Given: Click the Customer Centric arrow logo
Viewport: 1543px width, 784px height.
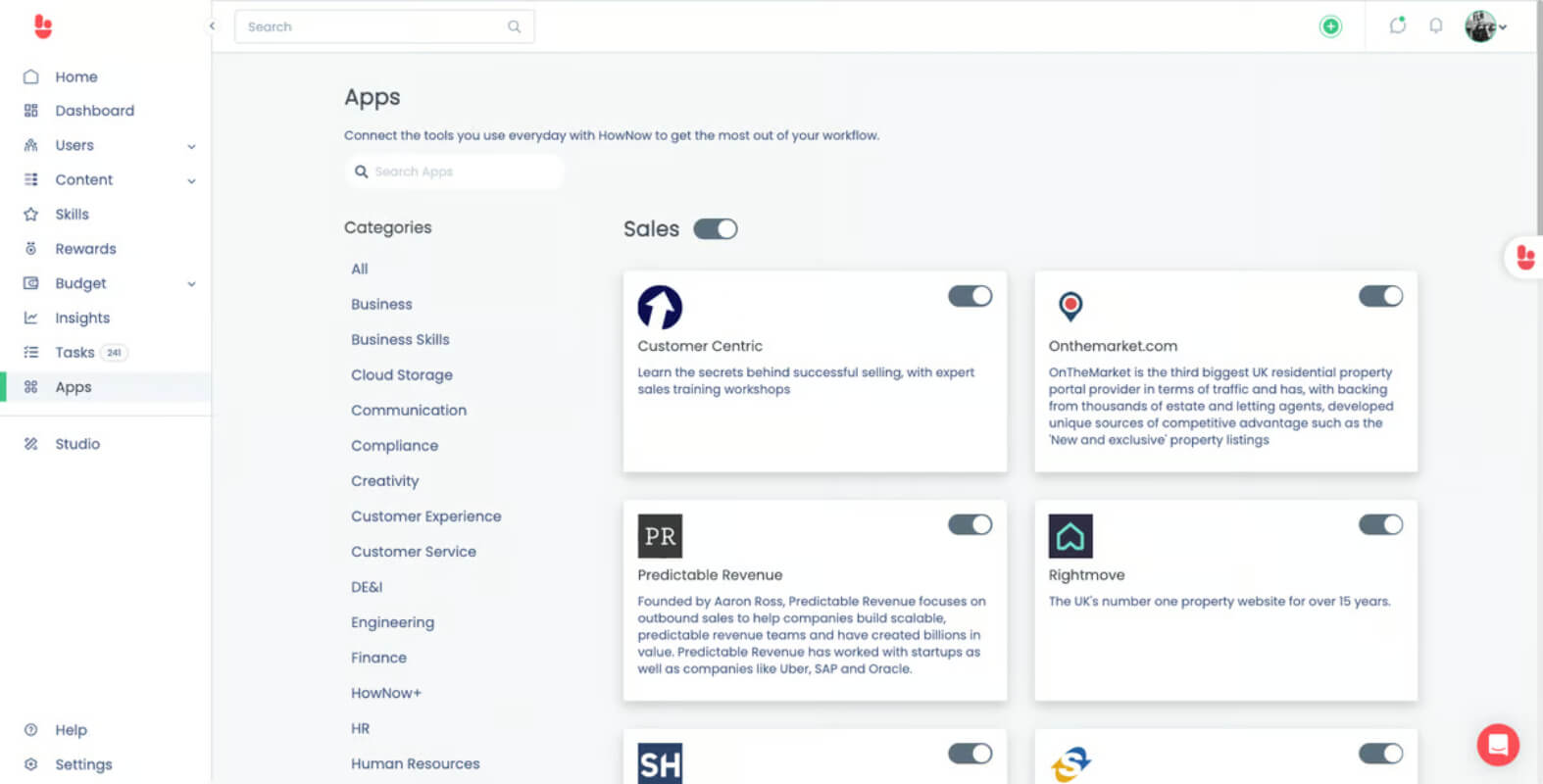Looking at the screenshot, I should coord(660,307).
